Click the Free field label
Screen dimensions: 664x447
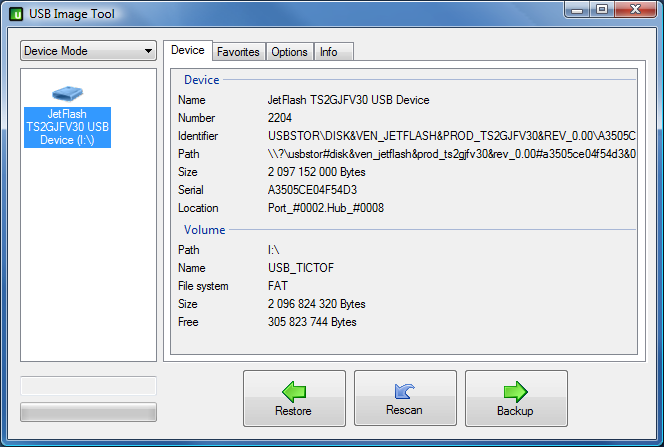pyautogui.click(x=188, y=322)
